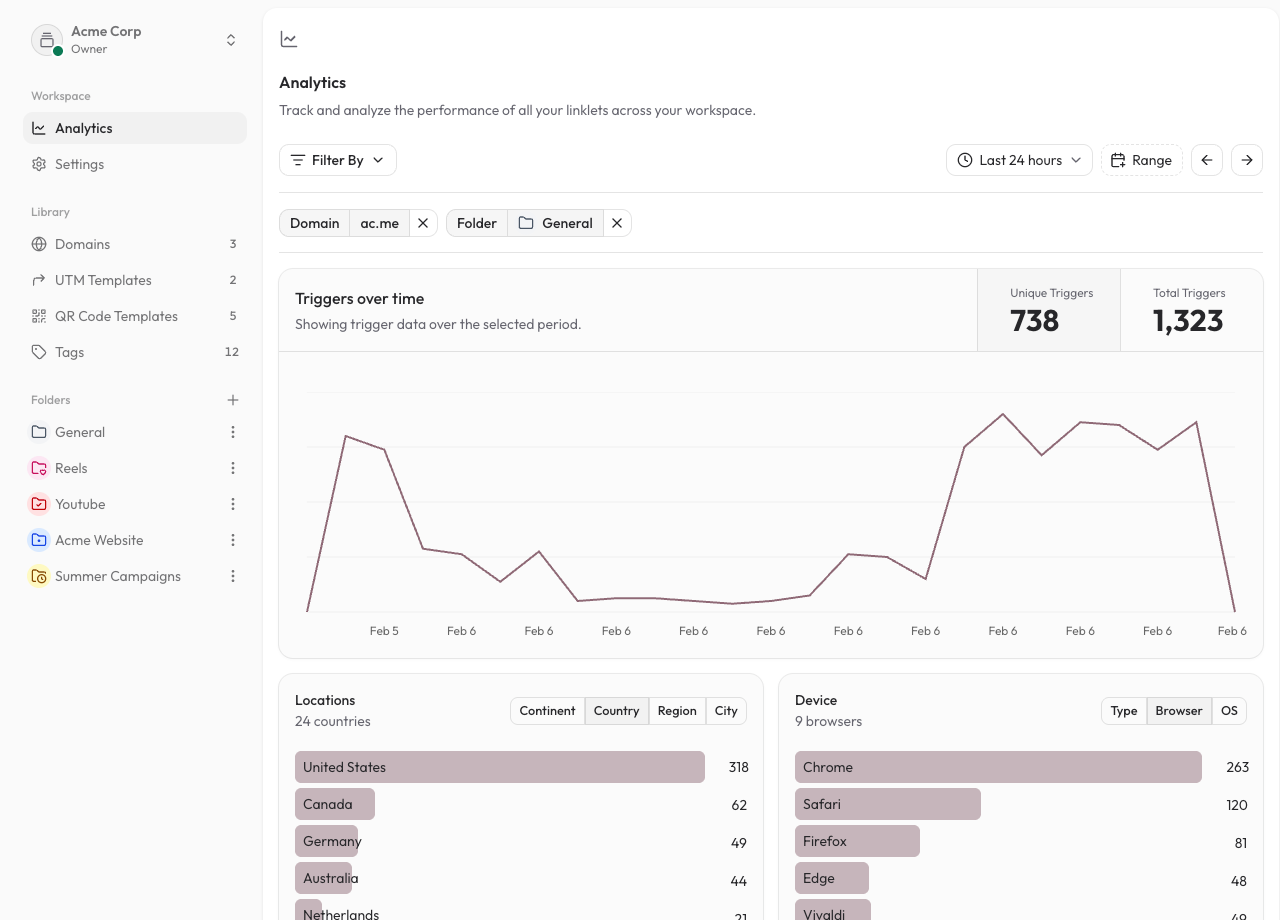Select the UTM Templates arrow icon
The width and height of the screenshot is (1280, 920).
tap(38, 280)
